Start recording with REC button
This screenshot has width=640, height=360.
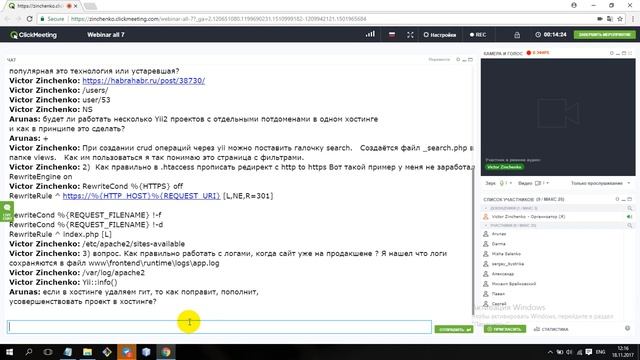point(478,35)
